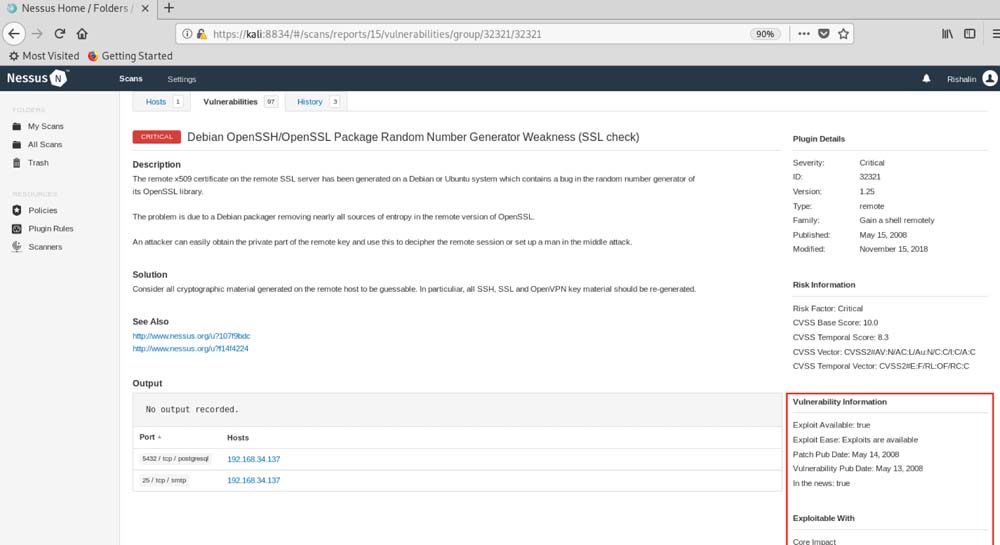This screenshot has height=545, width=1000.
Task: Click the Published May 15, 2008 value
Action: pos(883,235)
